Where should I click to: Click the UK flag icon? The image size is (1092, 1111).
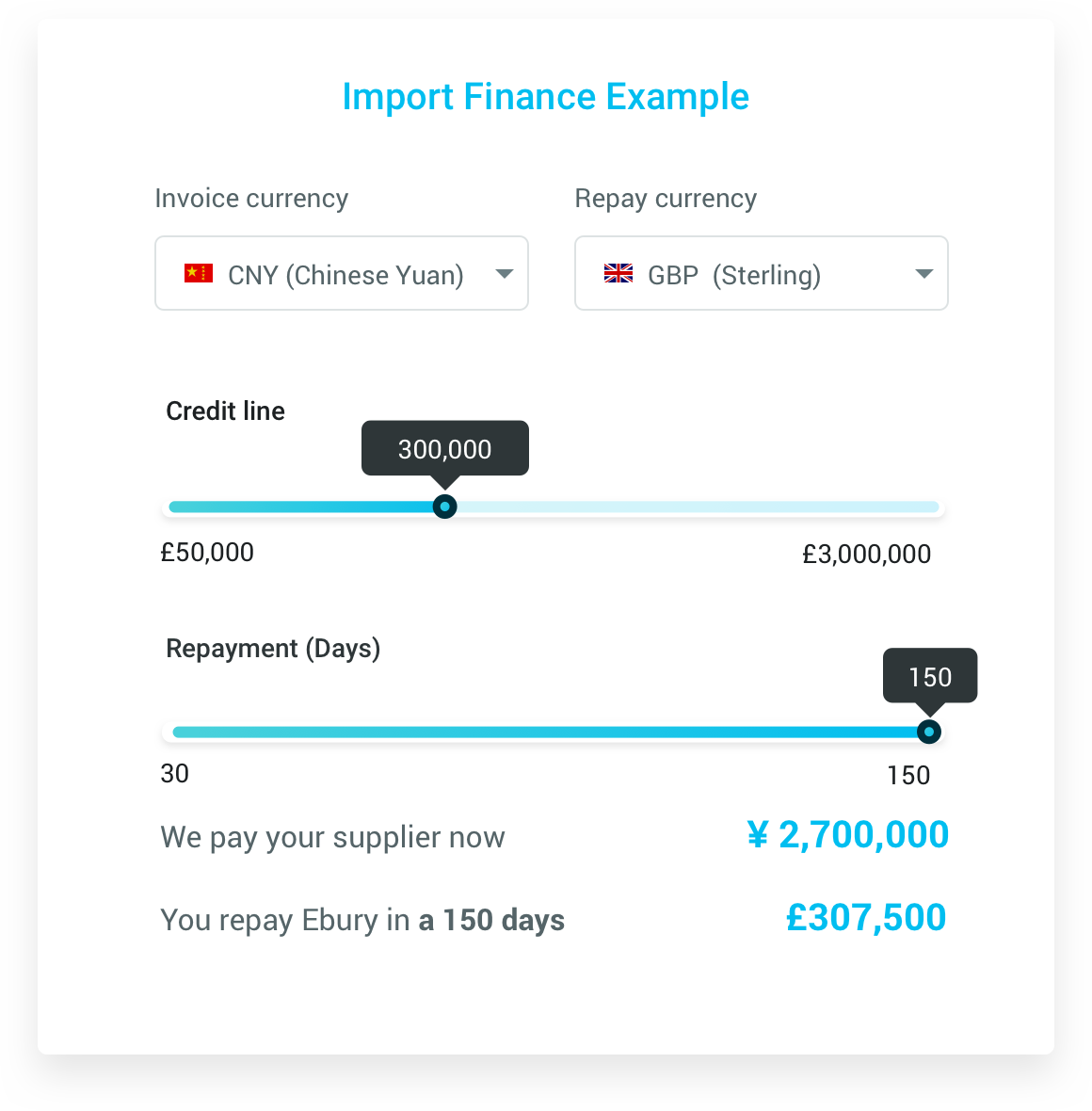coord(618,273)
